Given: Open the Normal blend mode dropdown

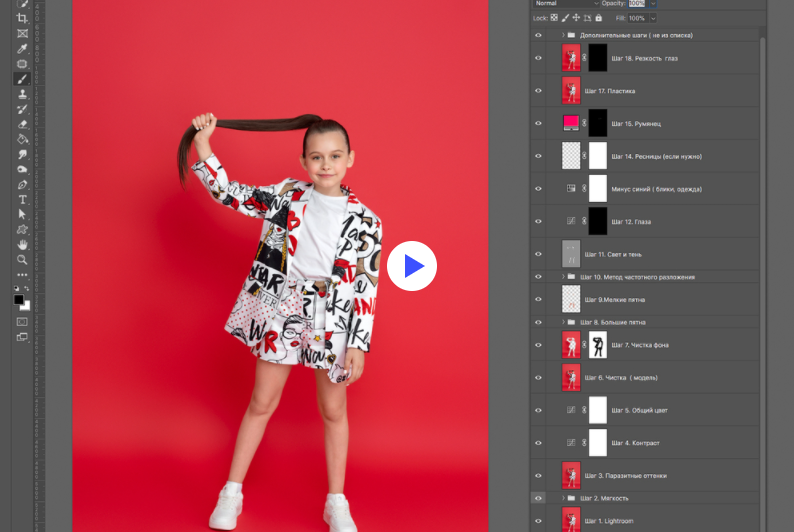Looking at the screenshot, I should point(565,4).
